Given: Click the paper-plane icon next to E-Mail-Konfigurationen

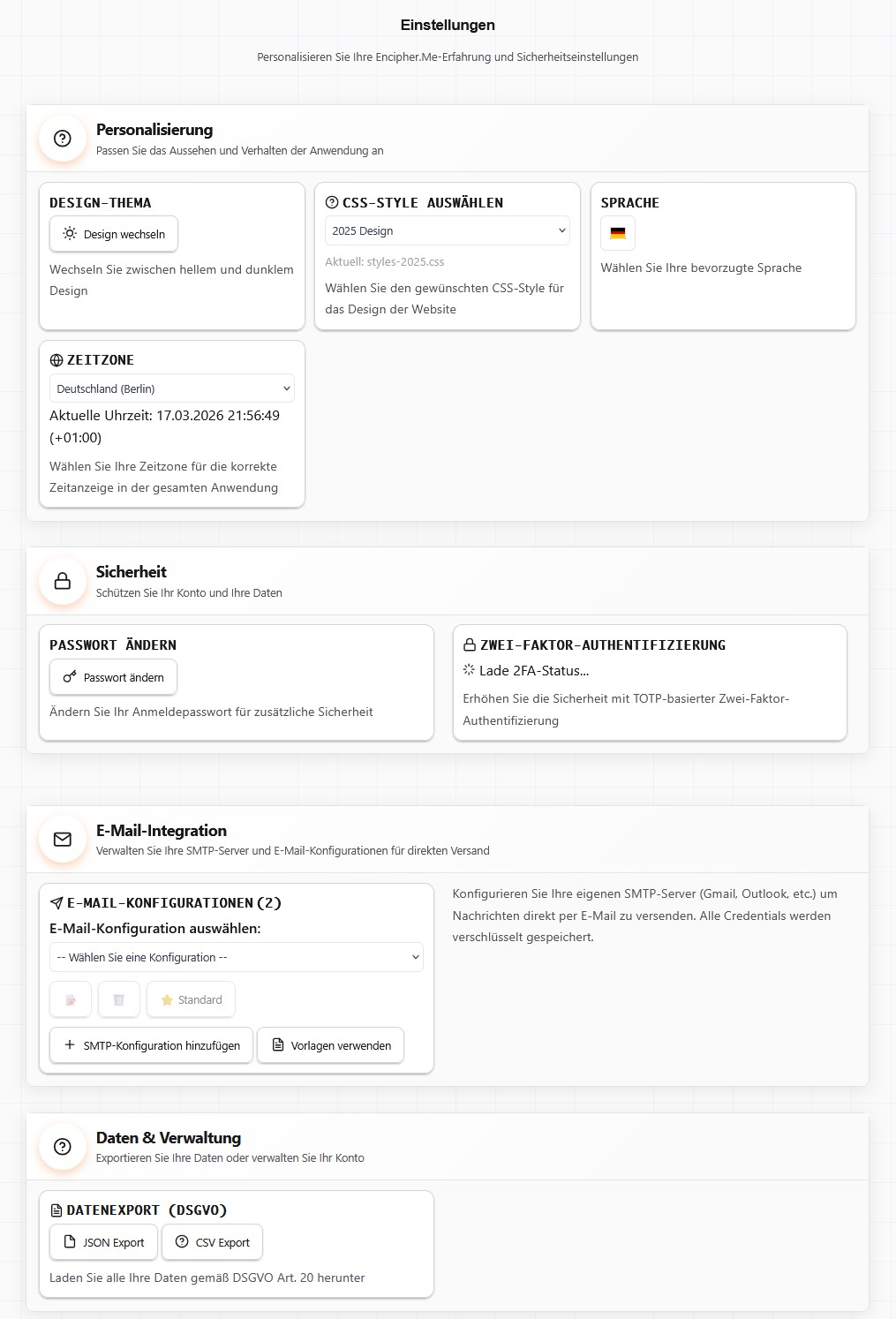Looking at the screenshot, I should [56, 902].
